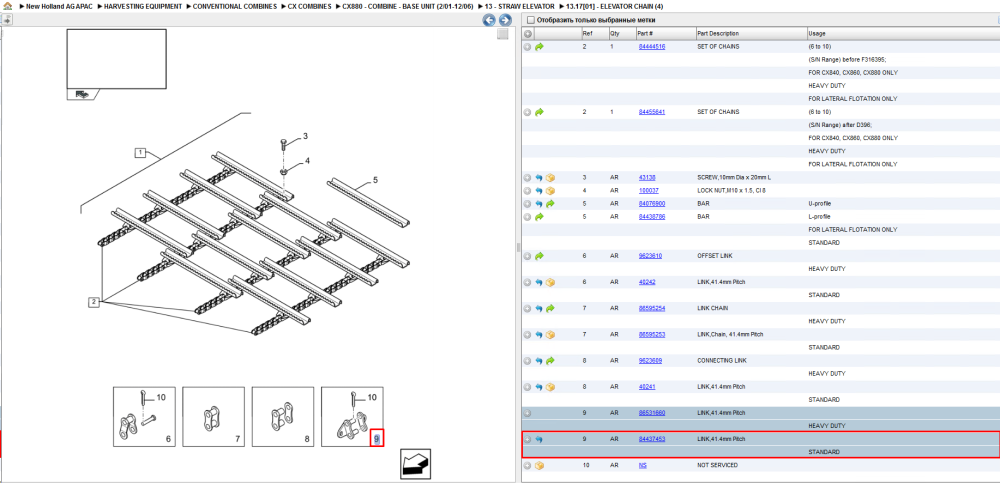Open the NS part link
Viewport: 1000px width, 483px height.
(642, 465)
